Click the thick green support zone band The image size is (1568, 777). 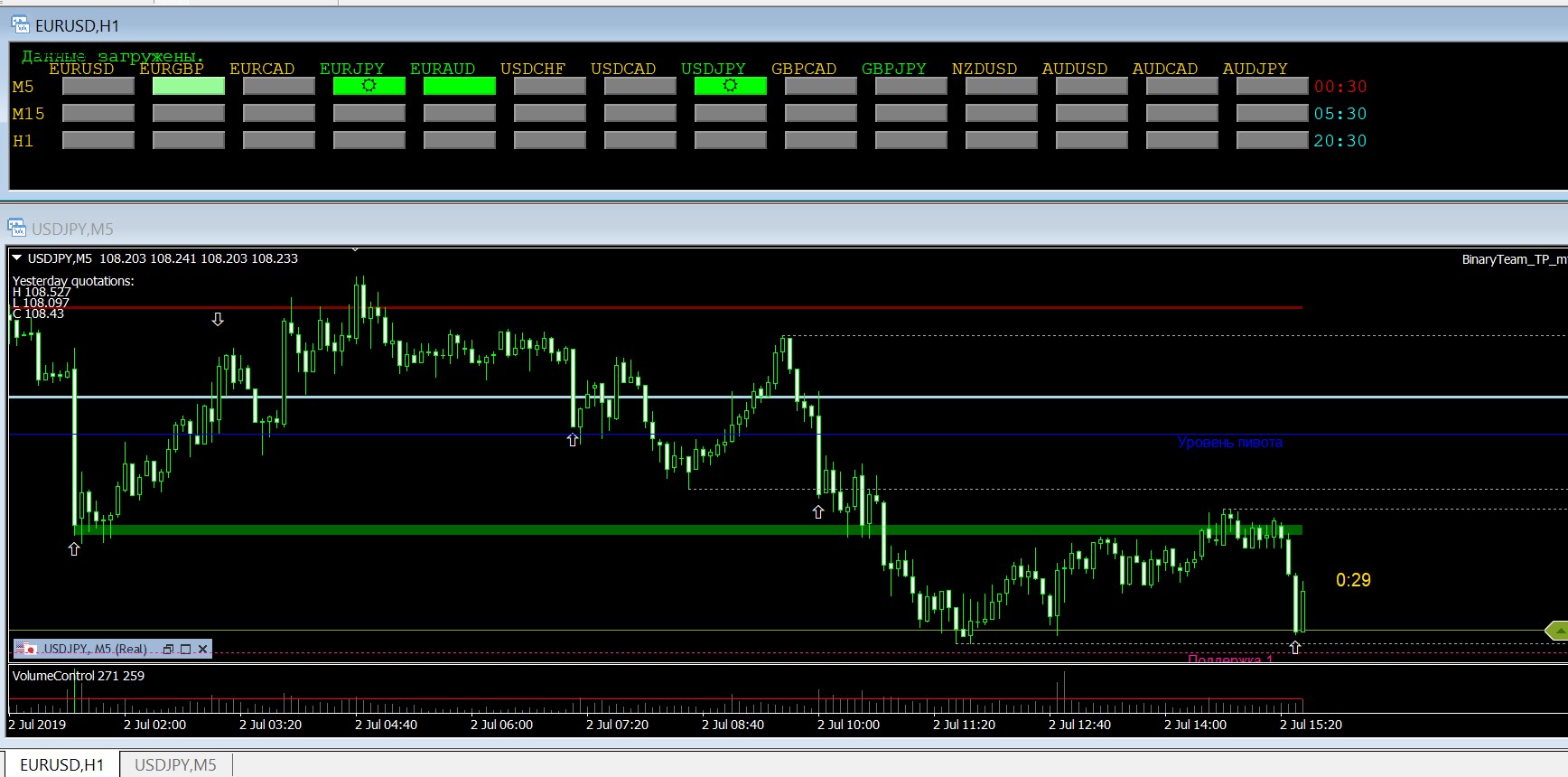[x=632, y=530]
